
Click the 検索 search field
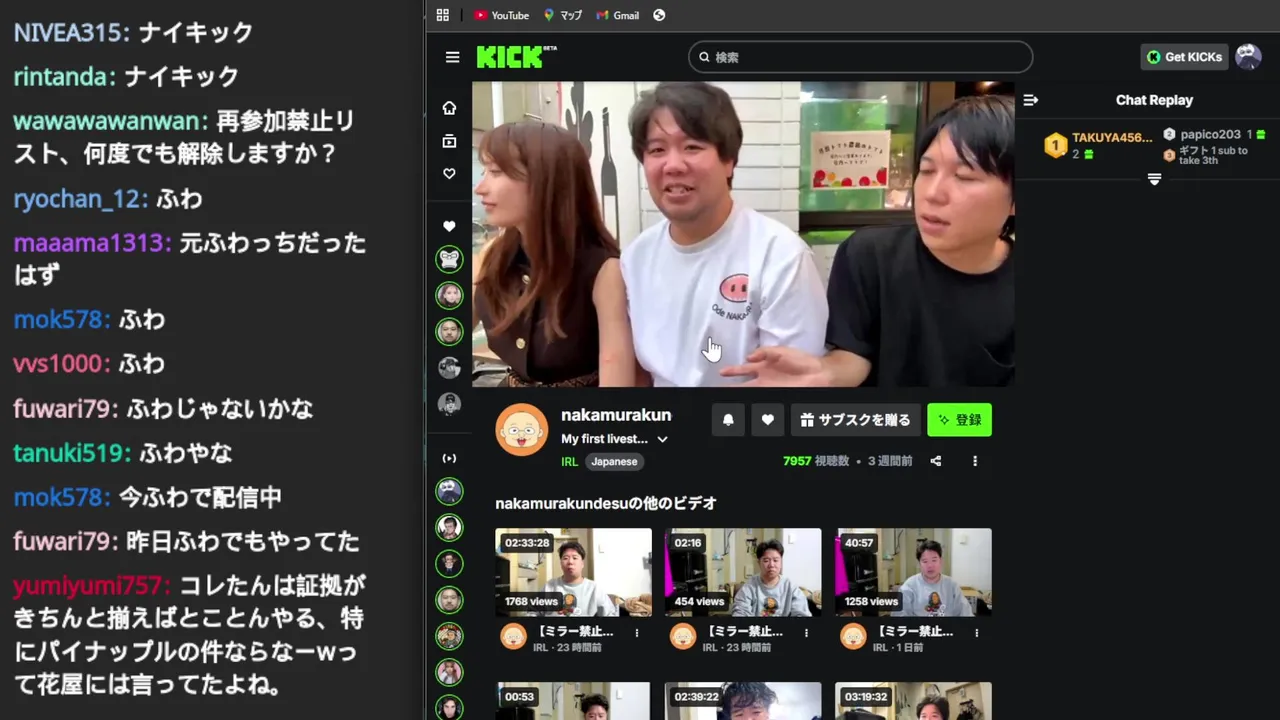tap(860, 57)
